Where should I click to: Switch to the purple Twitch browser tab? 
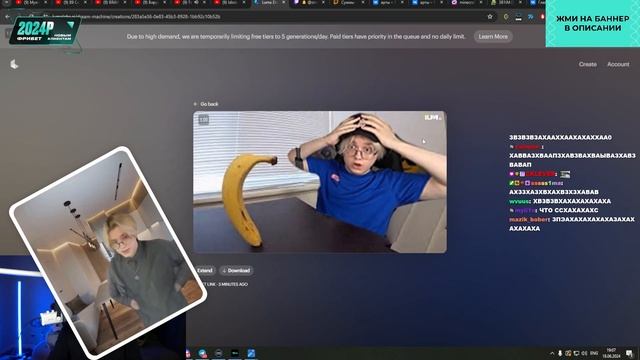pos(308,2)
